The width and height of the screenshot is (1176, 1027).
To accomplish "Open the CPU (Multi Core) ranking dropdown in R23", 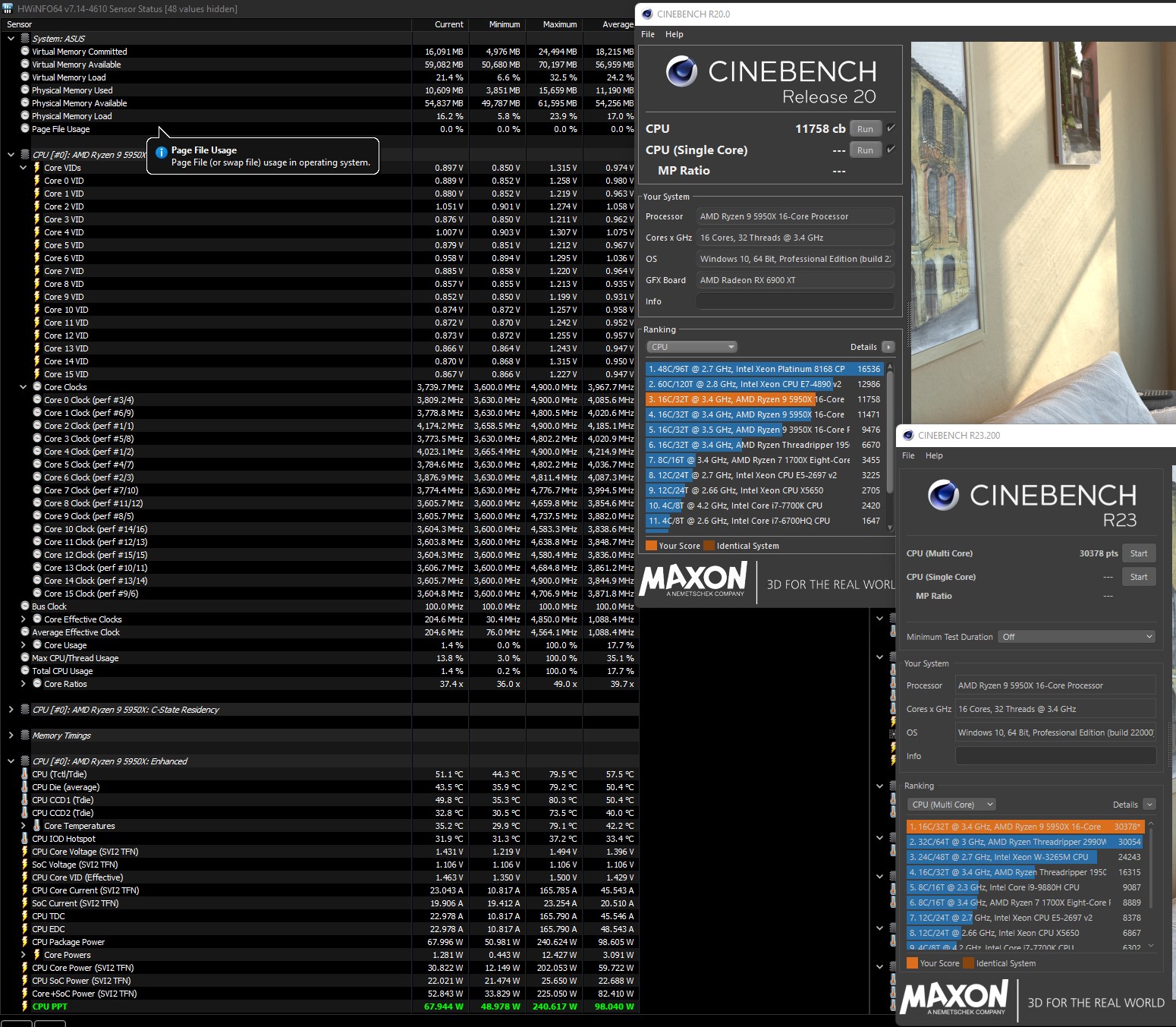I will pos(952,805).
